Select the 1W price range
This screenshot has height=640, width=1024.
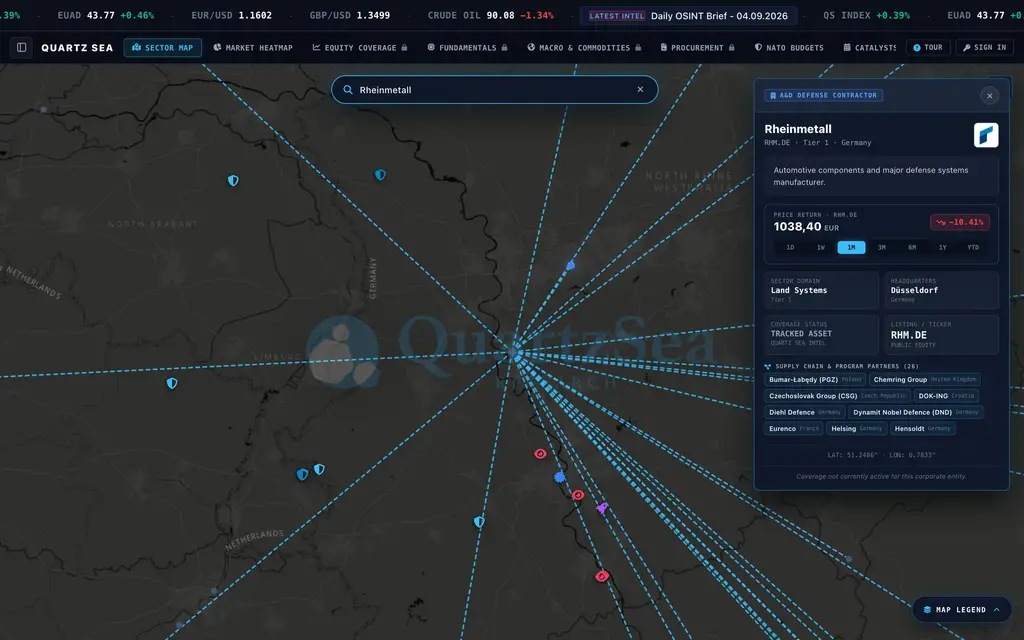point(821,248)
